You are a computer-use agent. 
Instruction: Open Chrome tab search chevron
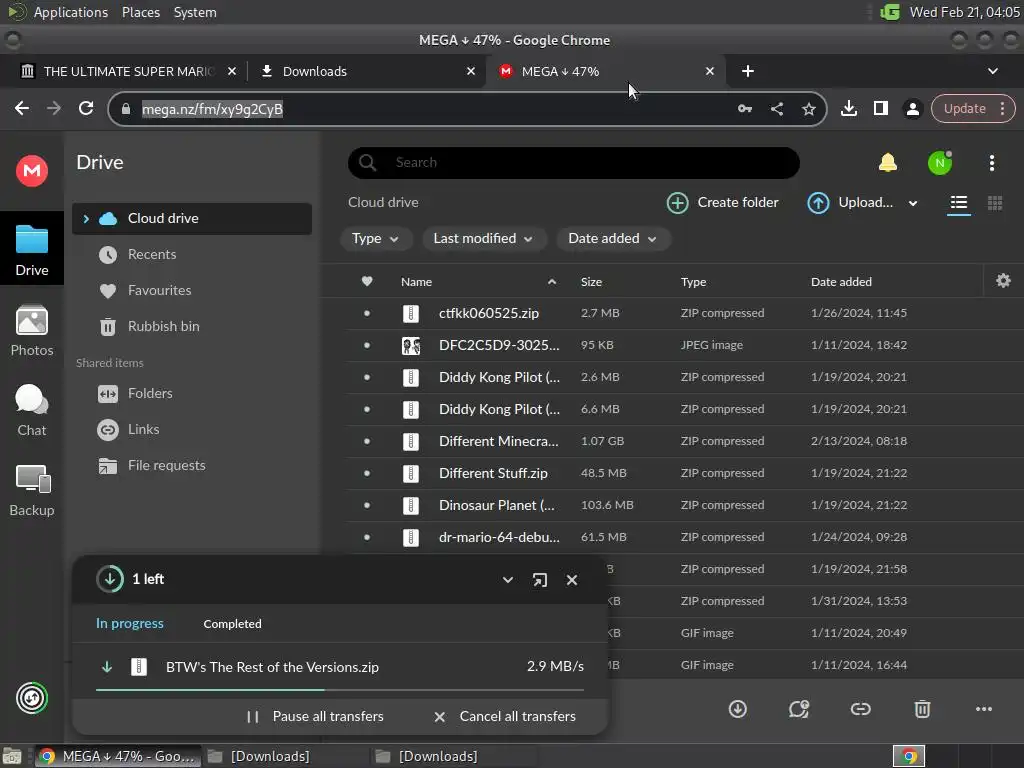pos(993,71)
